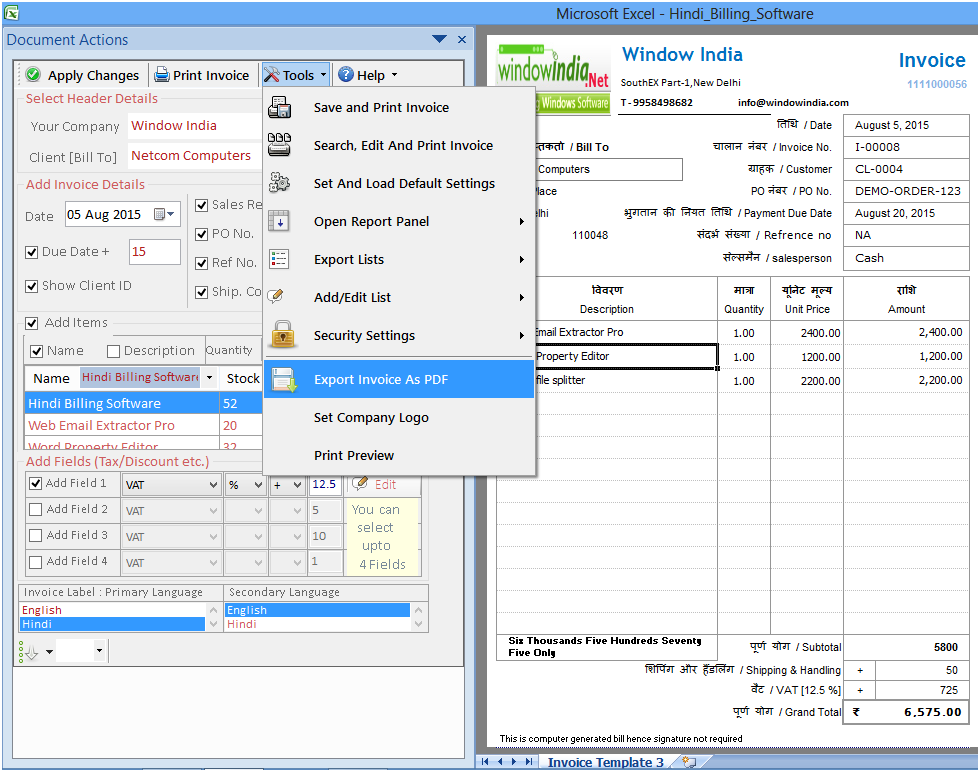Enable the Add Field 2 checkbox

pyautogui.click(x=36, y=509)
